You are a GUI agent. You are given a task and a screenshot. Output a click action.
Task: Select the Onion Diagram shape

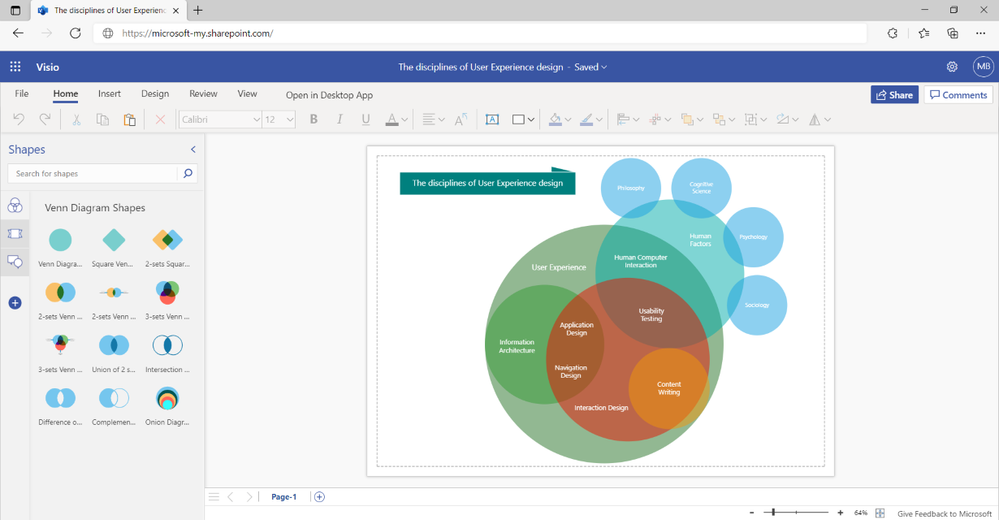tap(167, 398)
